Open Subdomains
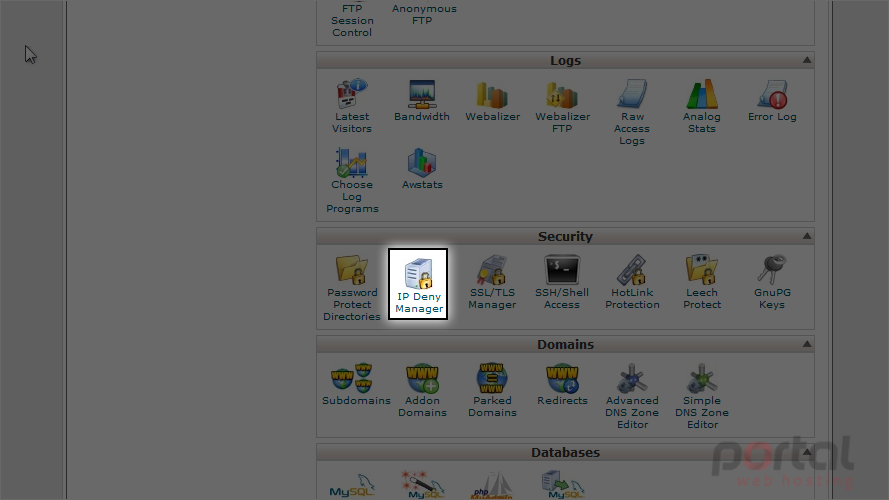This screenshot has width=889, height=500. [356, 385]
